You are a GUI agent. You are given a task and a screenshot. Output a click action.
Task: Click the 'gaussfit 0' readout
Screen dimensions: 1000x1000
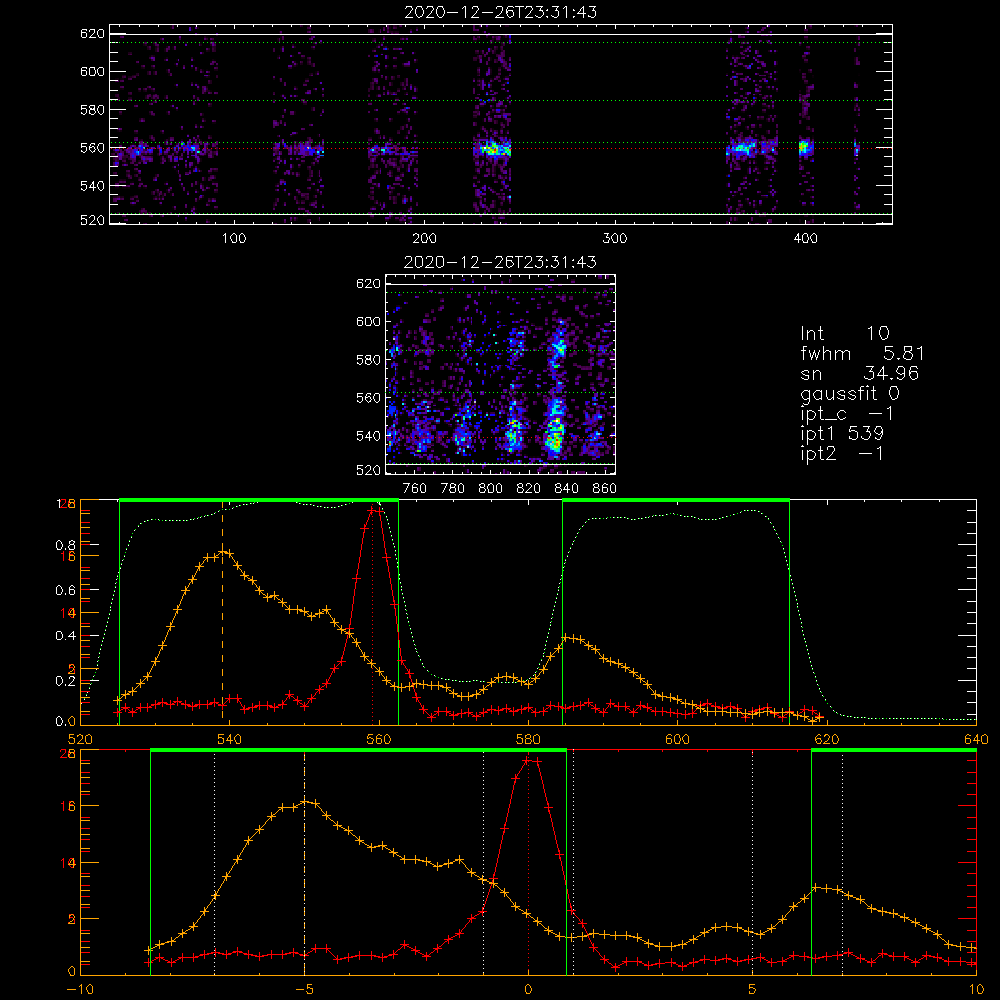click(849, 393)
